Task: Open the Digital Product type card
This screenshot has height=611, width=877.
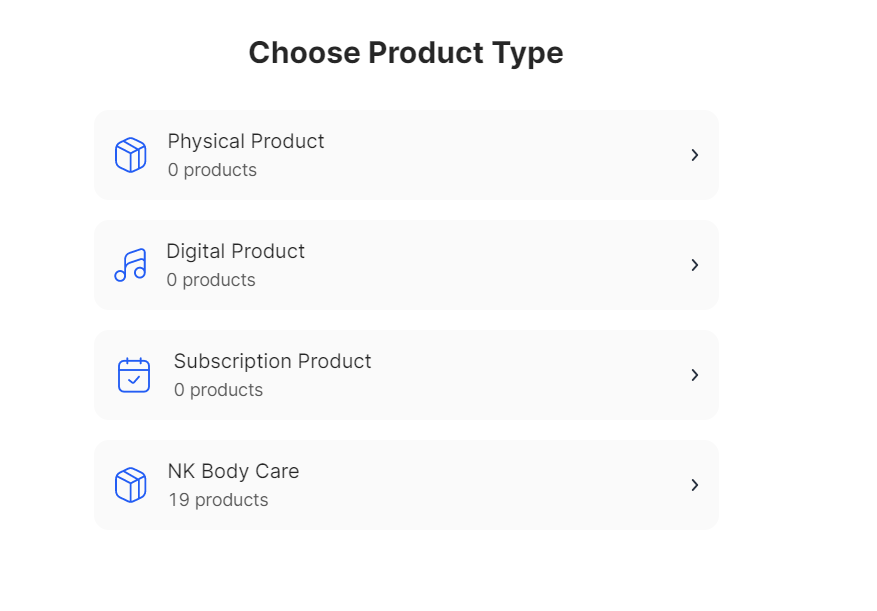Action: (x=450, y=265)
